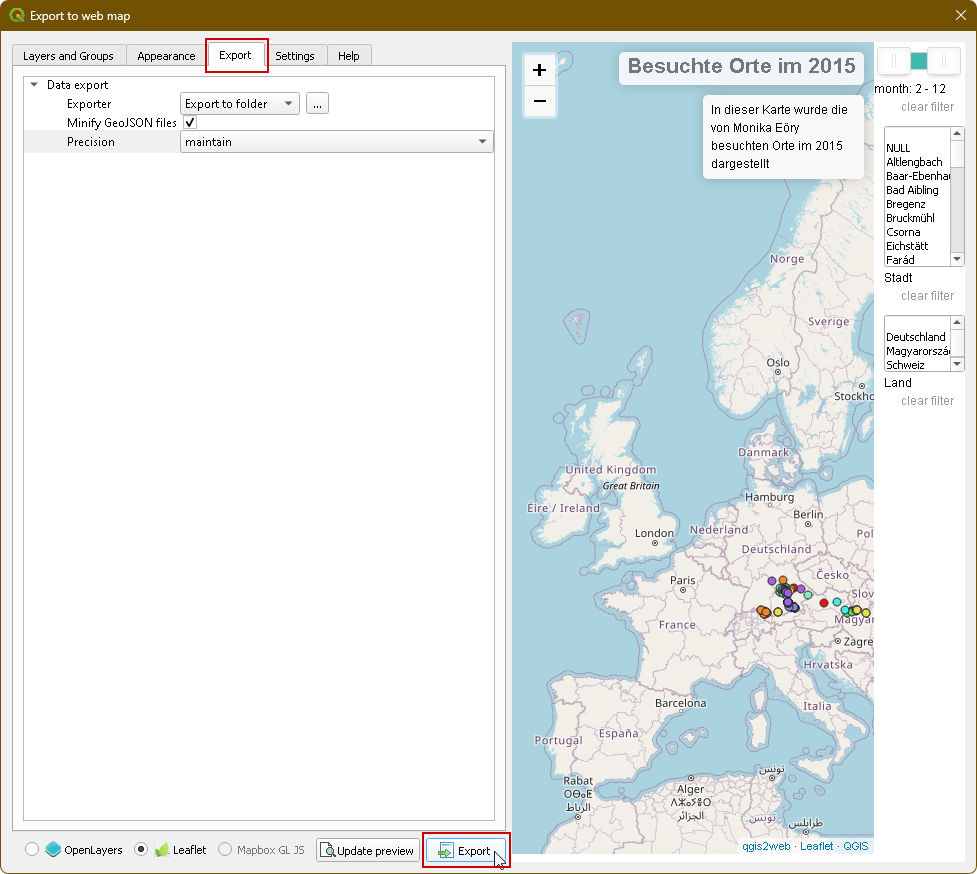
Task: Switch to the Layers and Groups tab
Action: tap(68, 56)
